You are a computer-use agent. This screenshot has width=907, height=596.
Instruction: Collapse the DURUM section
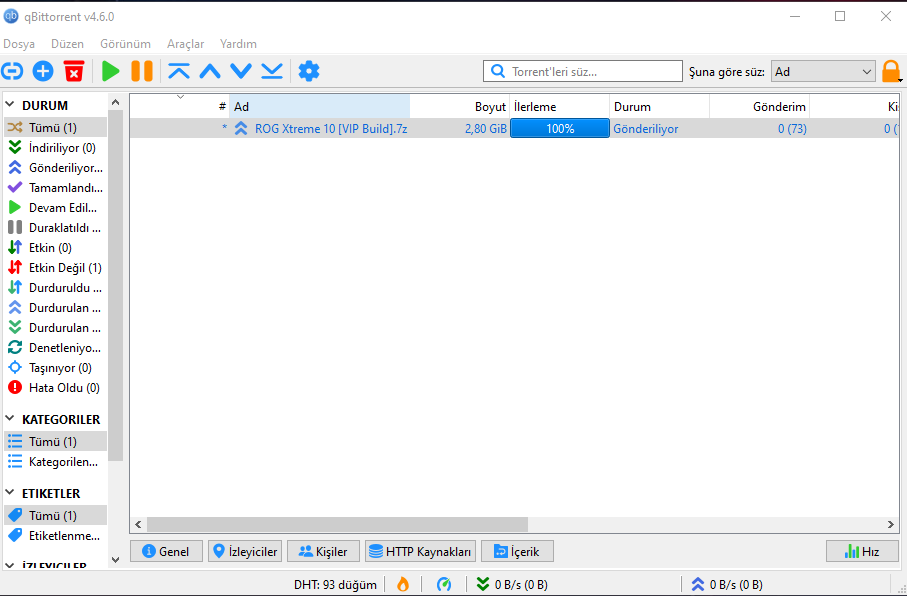pos(10,105)
